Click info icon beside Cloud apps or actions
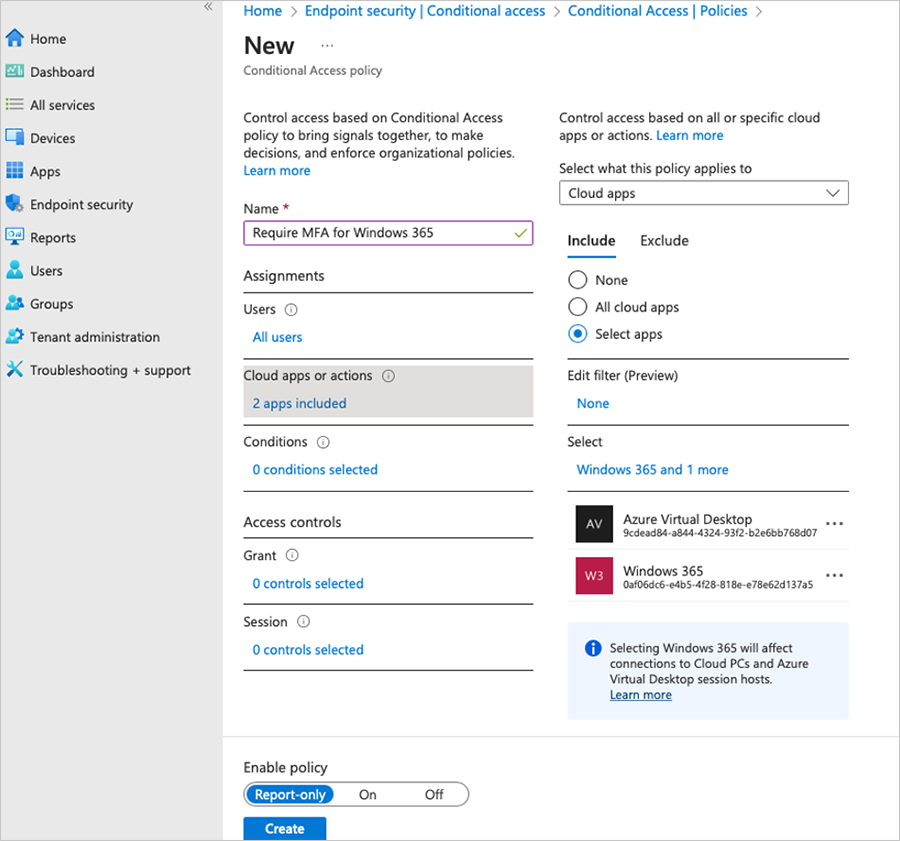The image size is (900, 841). [x=389, y=376]
